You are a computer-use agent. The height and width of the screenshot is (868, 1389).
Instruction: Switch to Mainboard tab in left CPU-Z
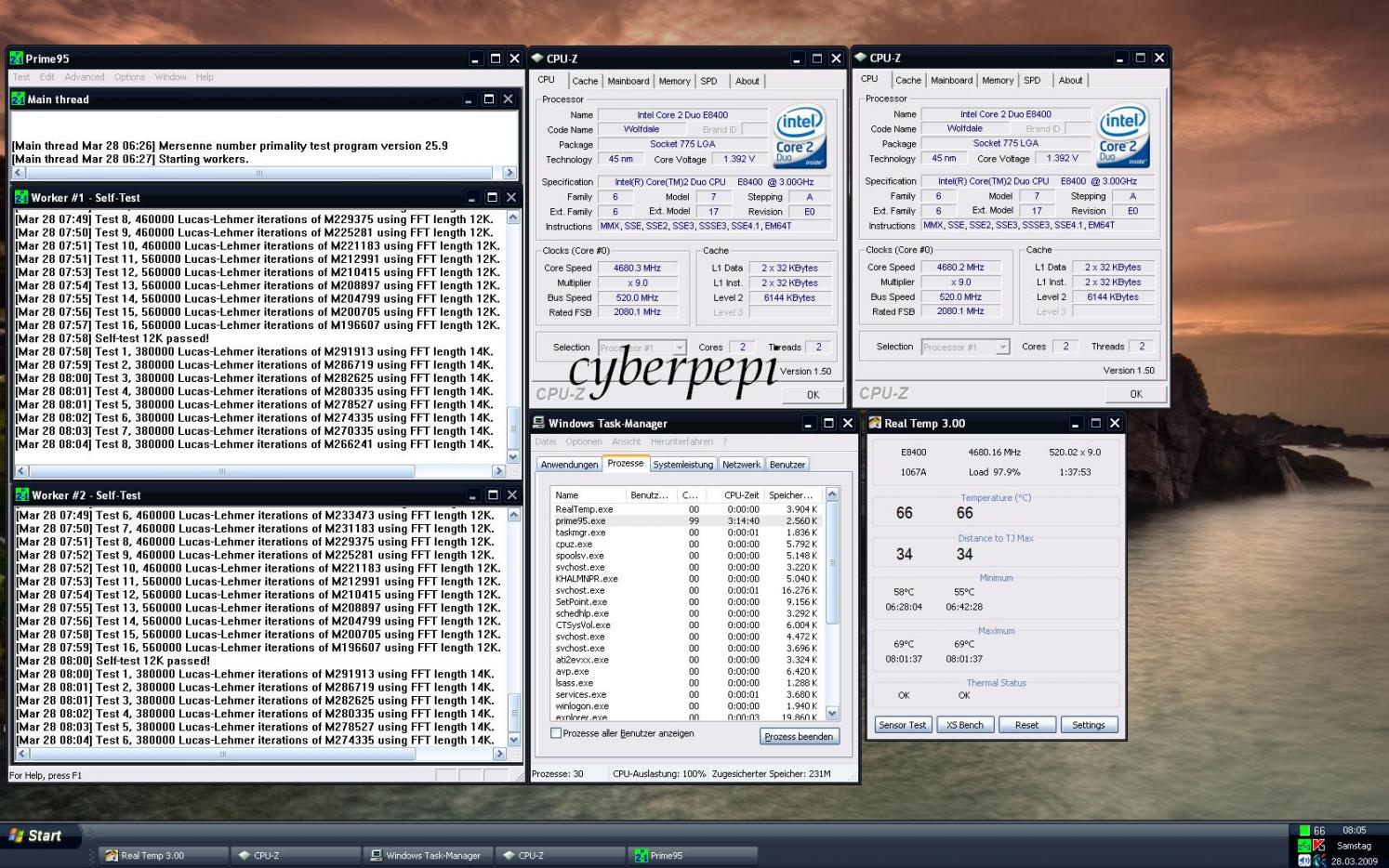[x=628, y=82]
